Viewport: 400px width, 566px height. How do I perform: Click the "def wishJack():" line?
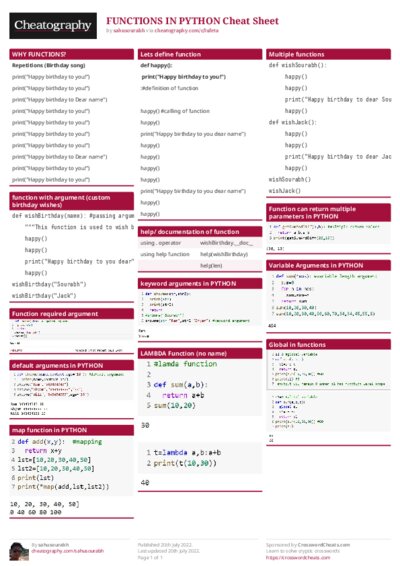click(292, 122)
